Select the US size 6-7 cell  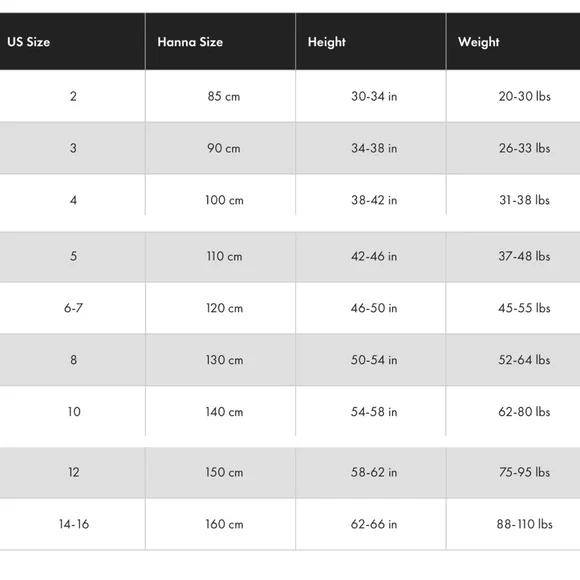click(x=72, y=308)
